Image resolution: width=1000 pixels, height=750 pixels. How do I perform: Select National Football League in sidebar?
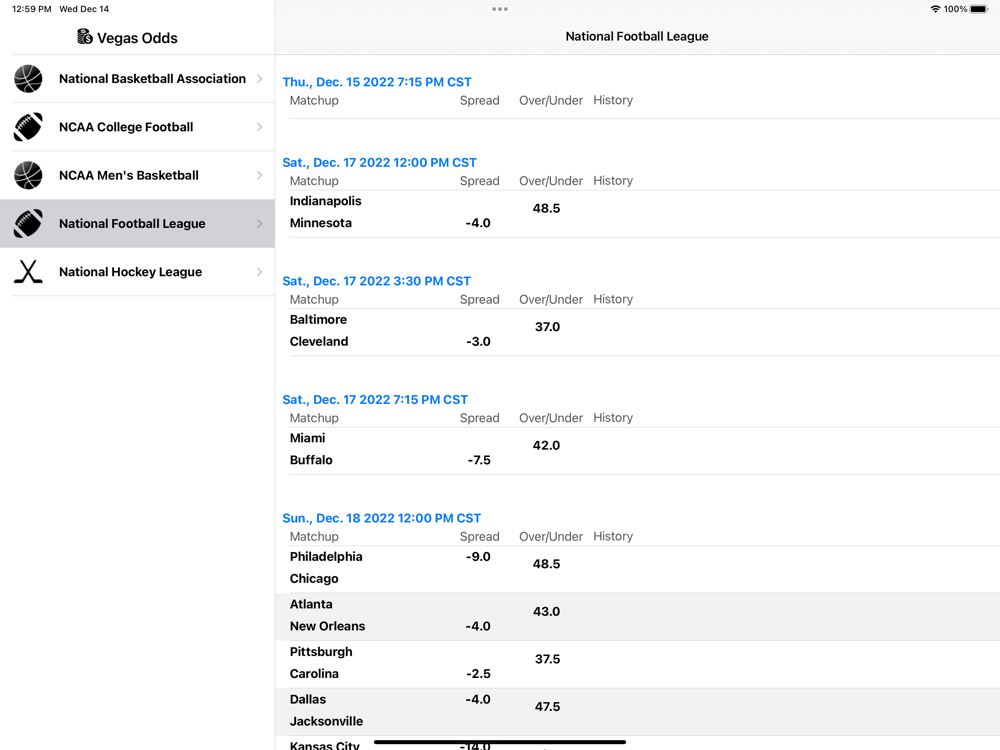click(x=137, y=223)
